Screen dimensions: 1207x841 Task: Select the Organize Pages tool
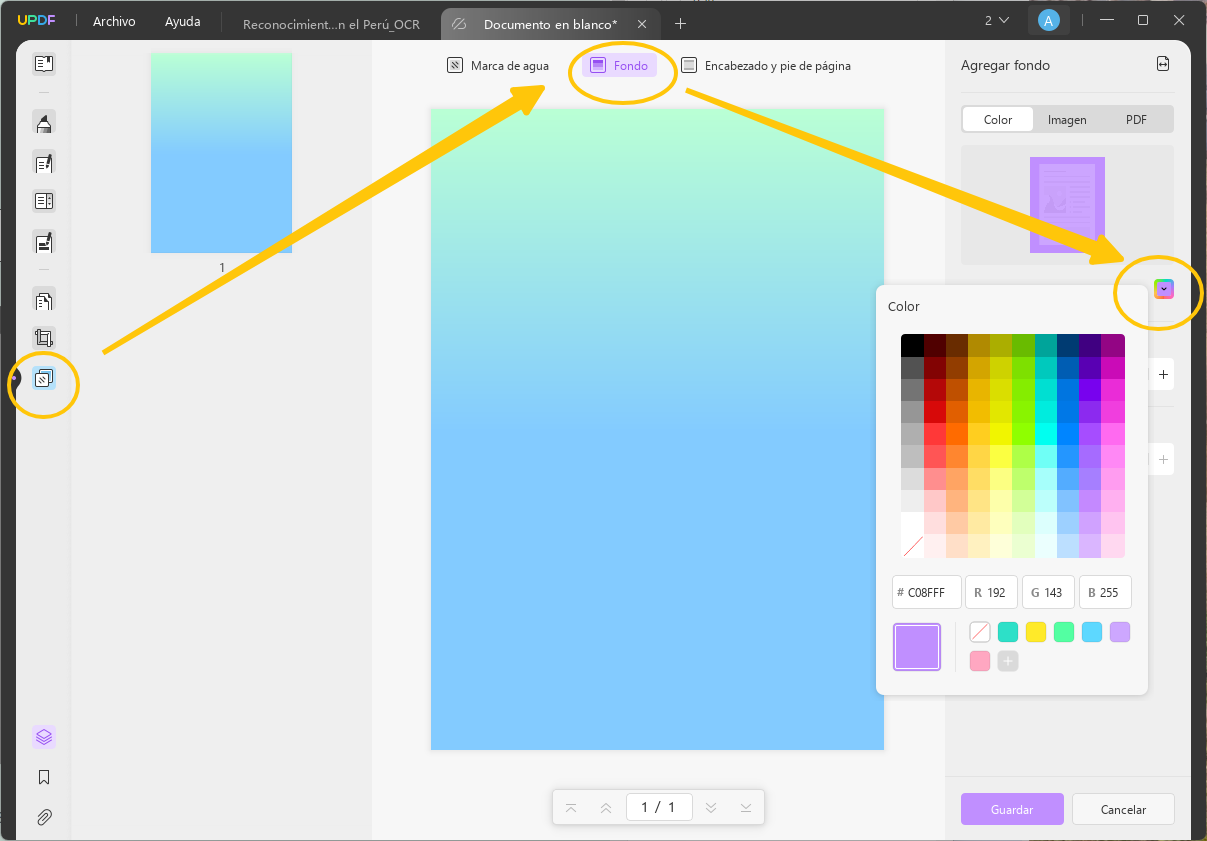click(x=43, y=300)
